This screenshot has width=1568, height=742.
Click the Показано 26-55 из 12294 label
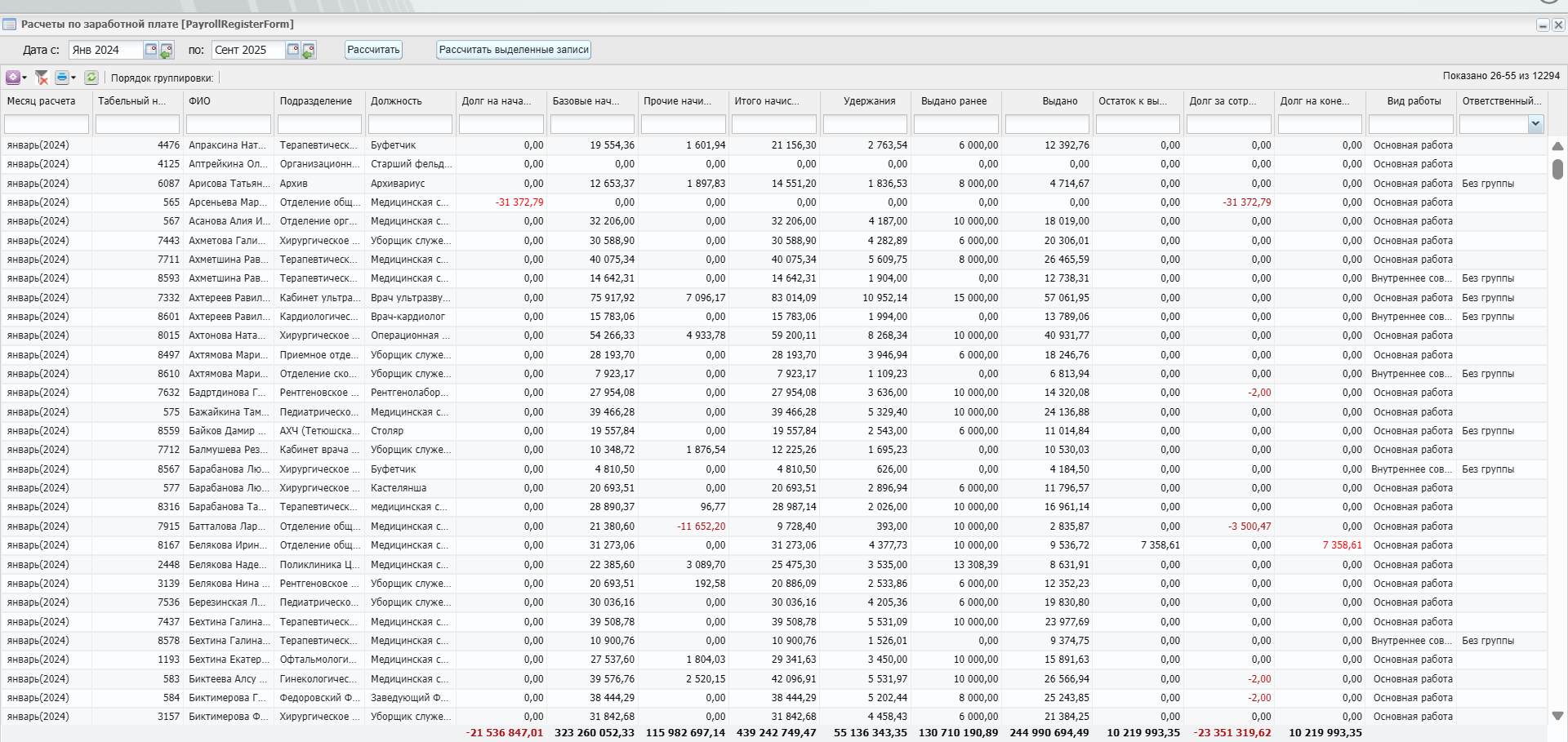point(1501,76)
